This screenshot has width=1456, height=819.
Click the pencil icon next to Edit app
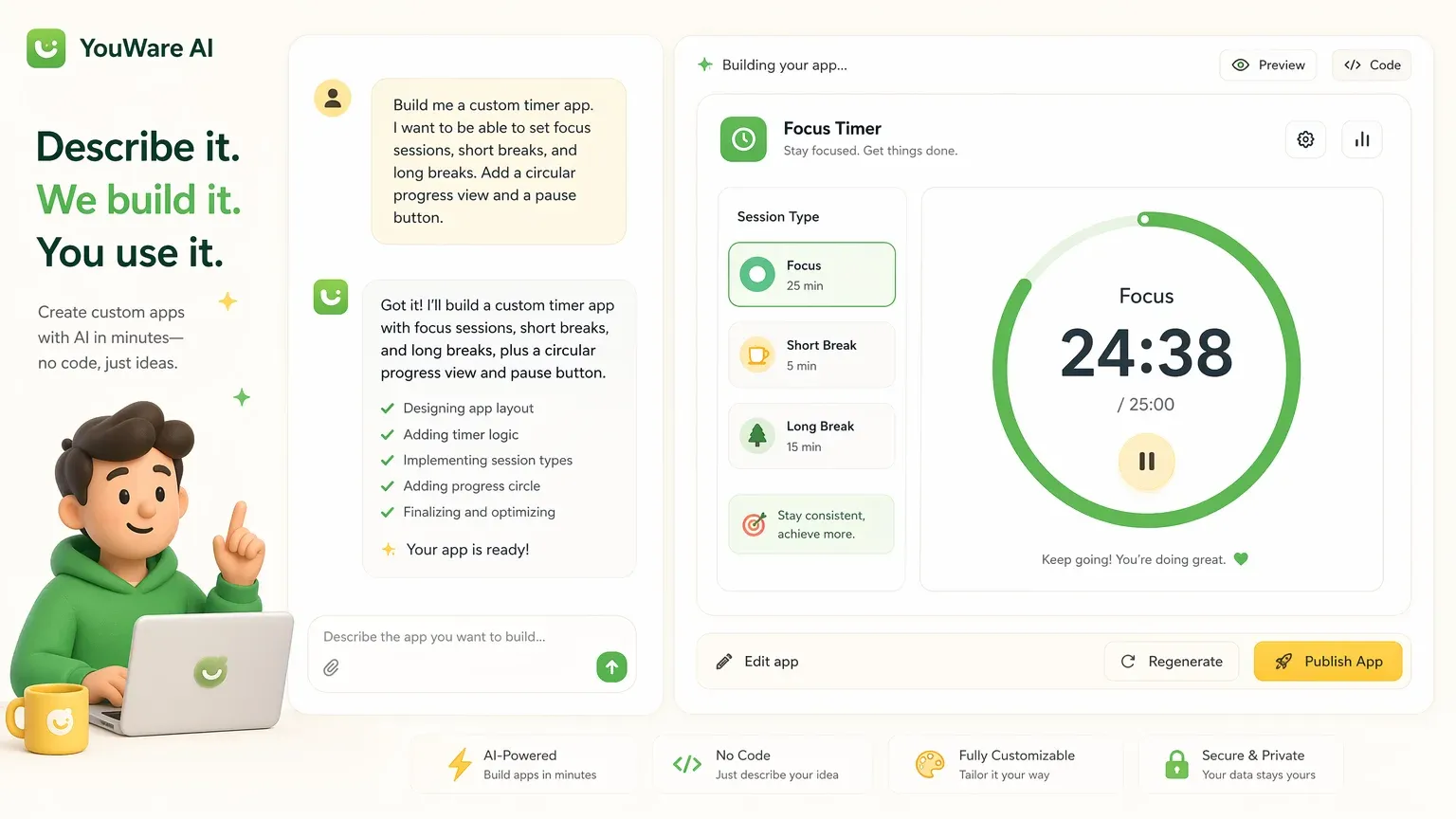point(724,662)
